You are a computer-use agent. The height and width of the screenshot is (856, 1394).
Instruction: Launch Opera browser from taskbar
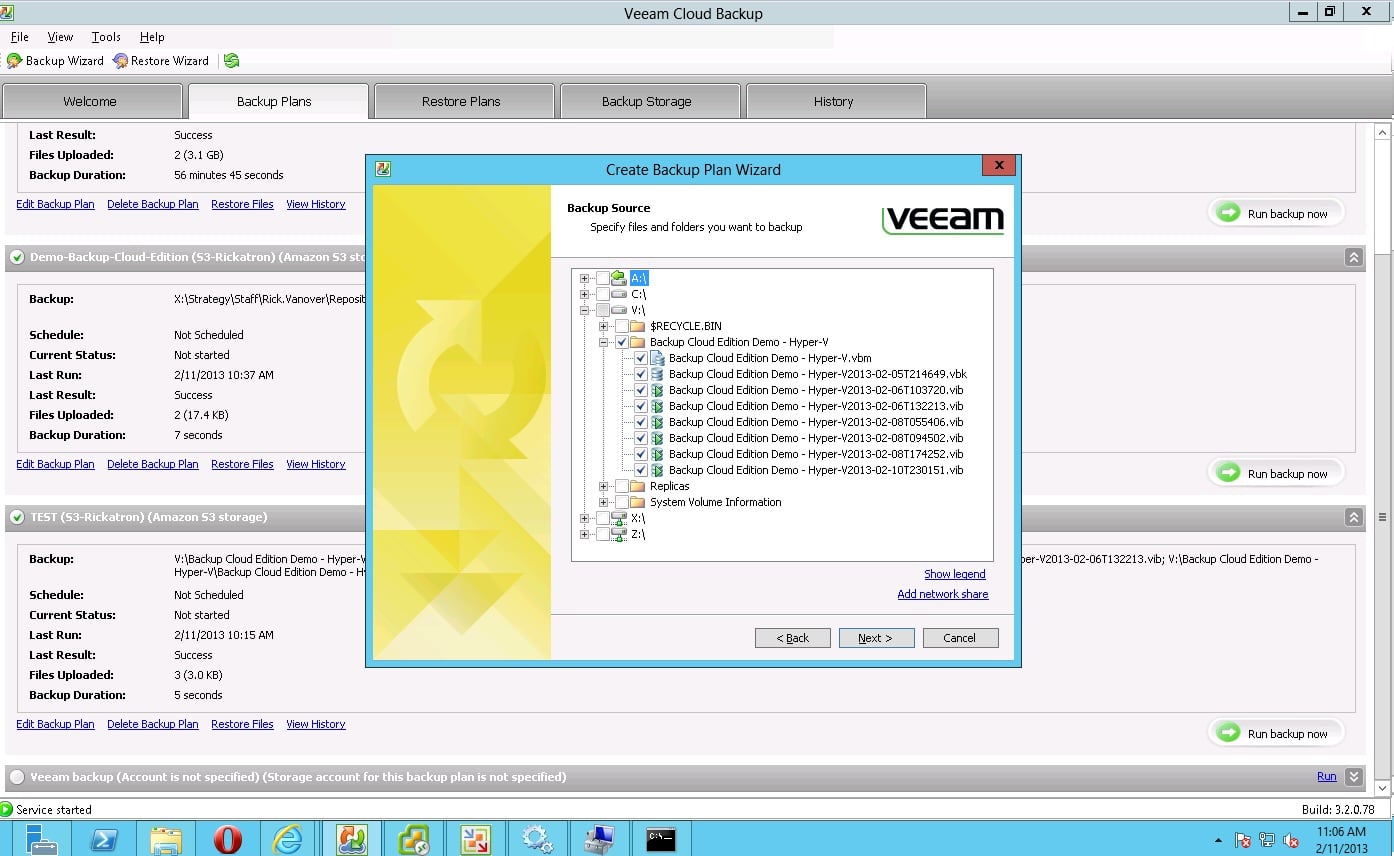click(x=227, y=838)
